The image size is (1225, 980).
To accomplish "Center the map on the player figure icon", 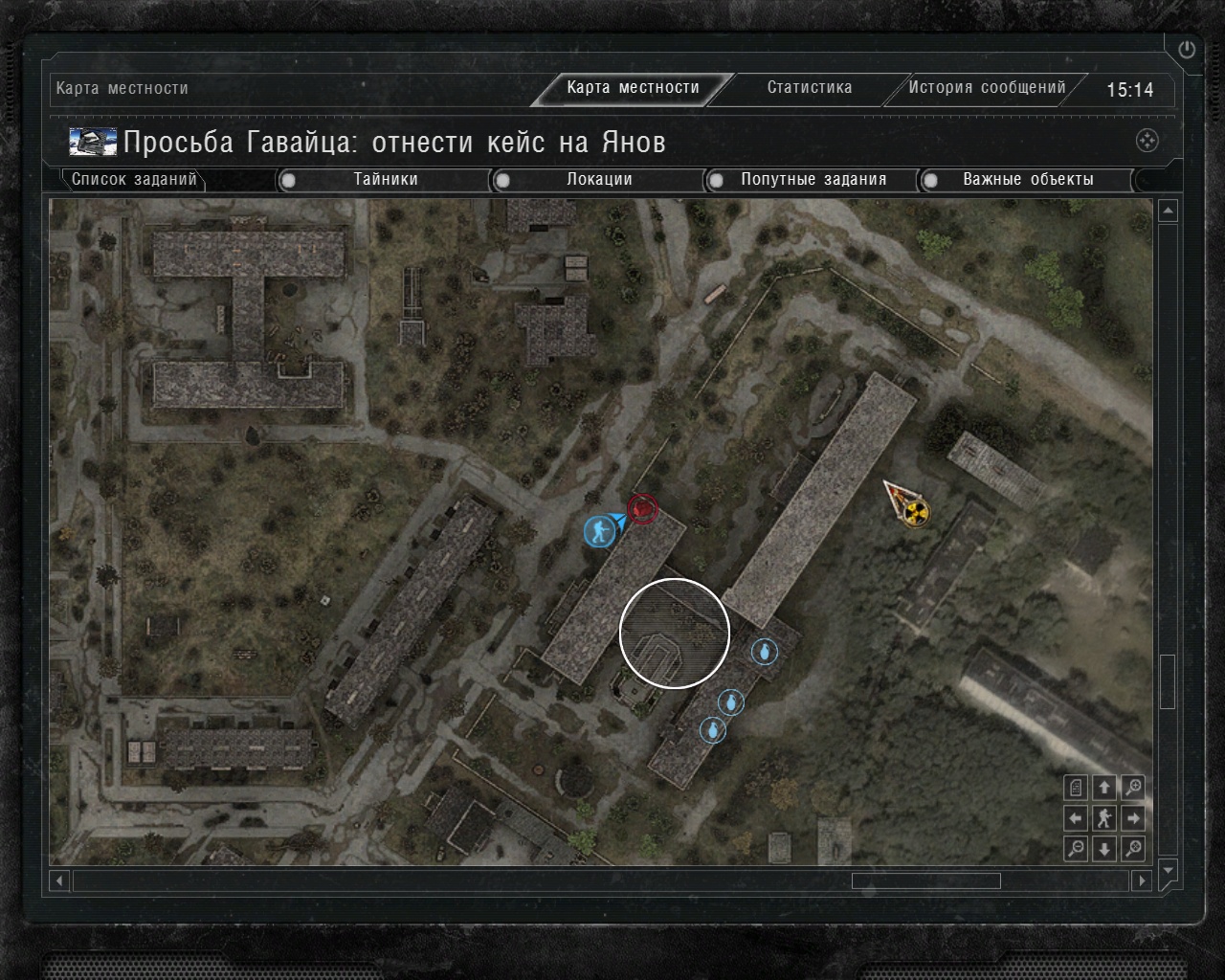I will pyautogui.click(x=1104, y=818).
